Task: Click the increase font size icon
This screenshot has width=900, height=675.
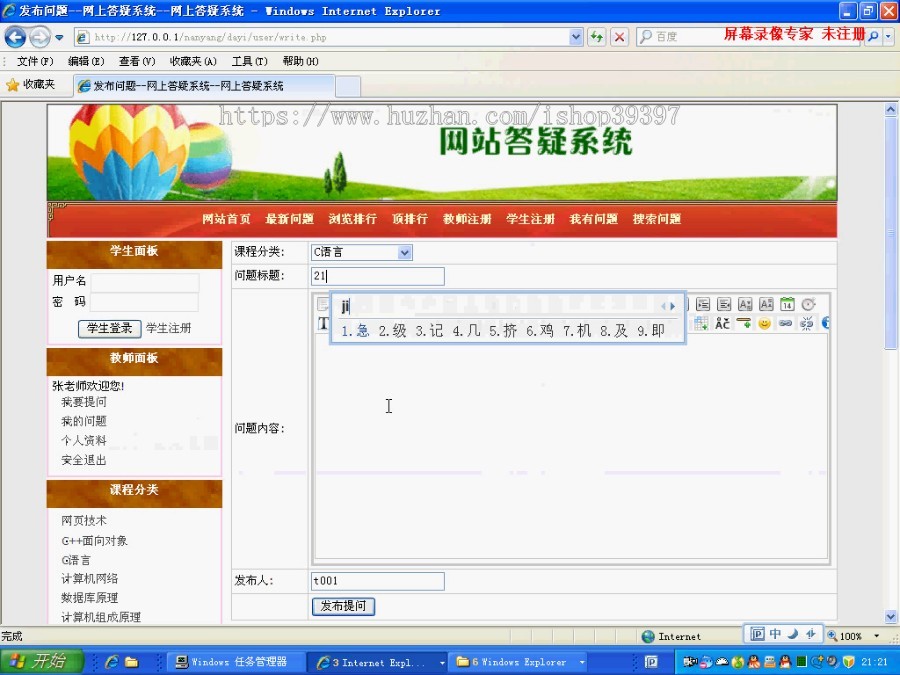Action: click(x=745, y=304)
